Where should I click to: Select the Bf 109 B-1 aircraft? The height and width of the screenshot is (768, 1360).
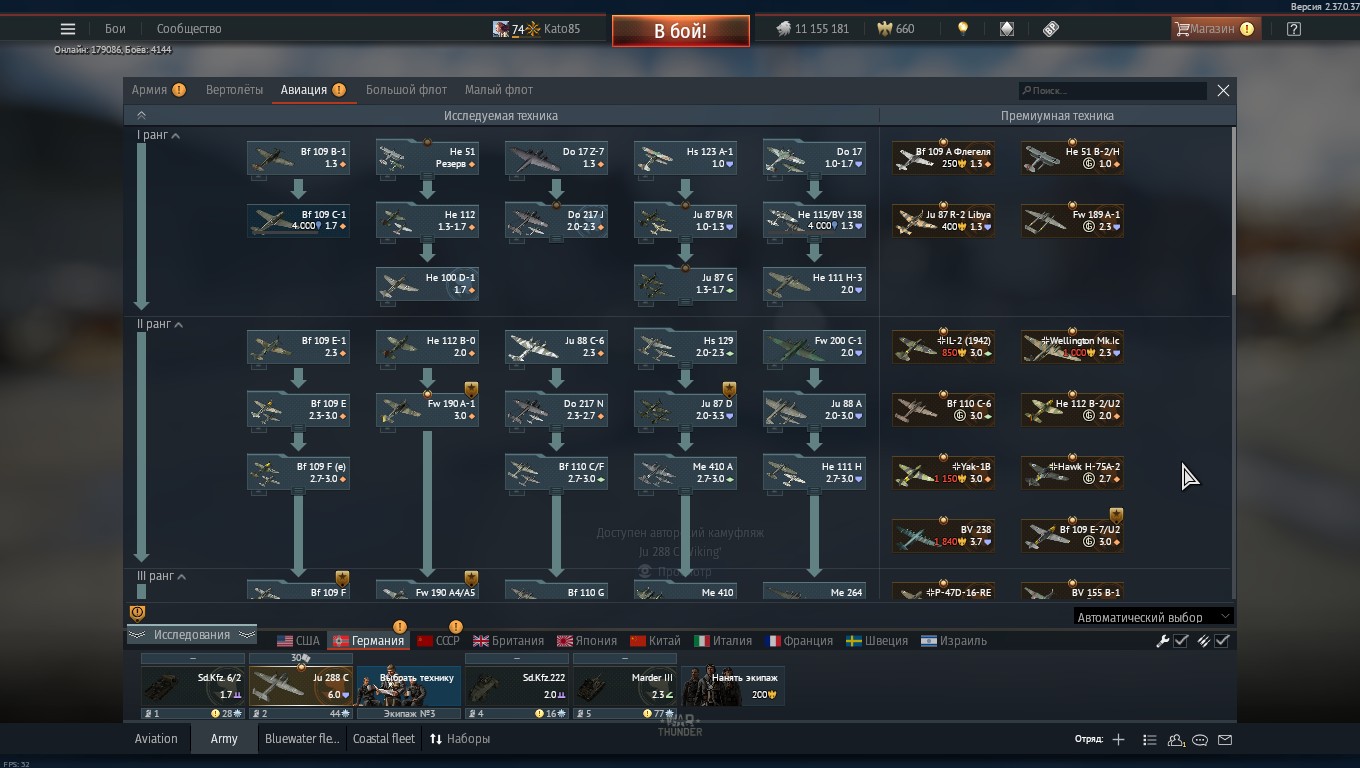[298, 158]
